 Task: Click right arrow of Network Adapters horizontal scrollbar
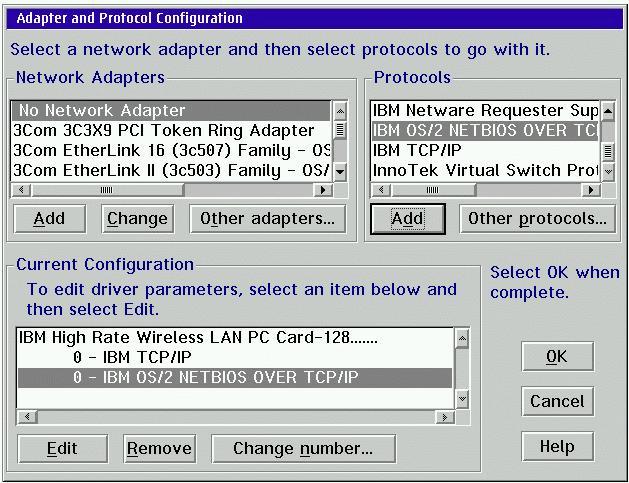[x=323, y=190]
